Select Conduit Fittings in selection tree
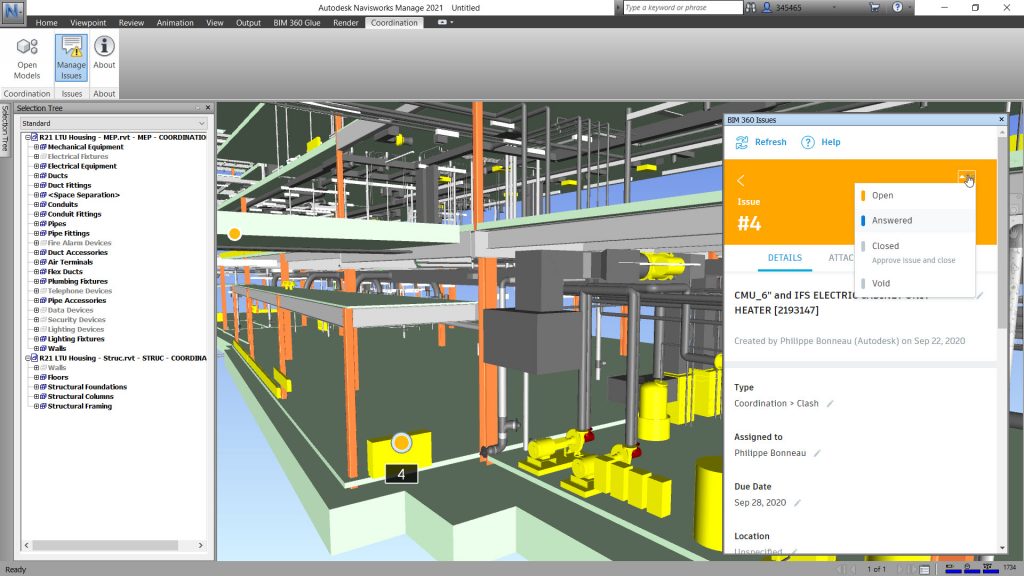 (x=74, y=214)
